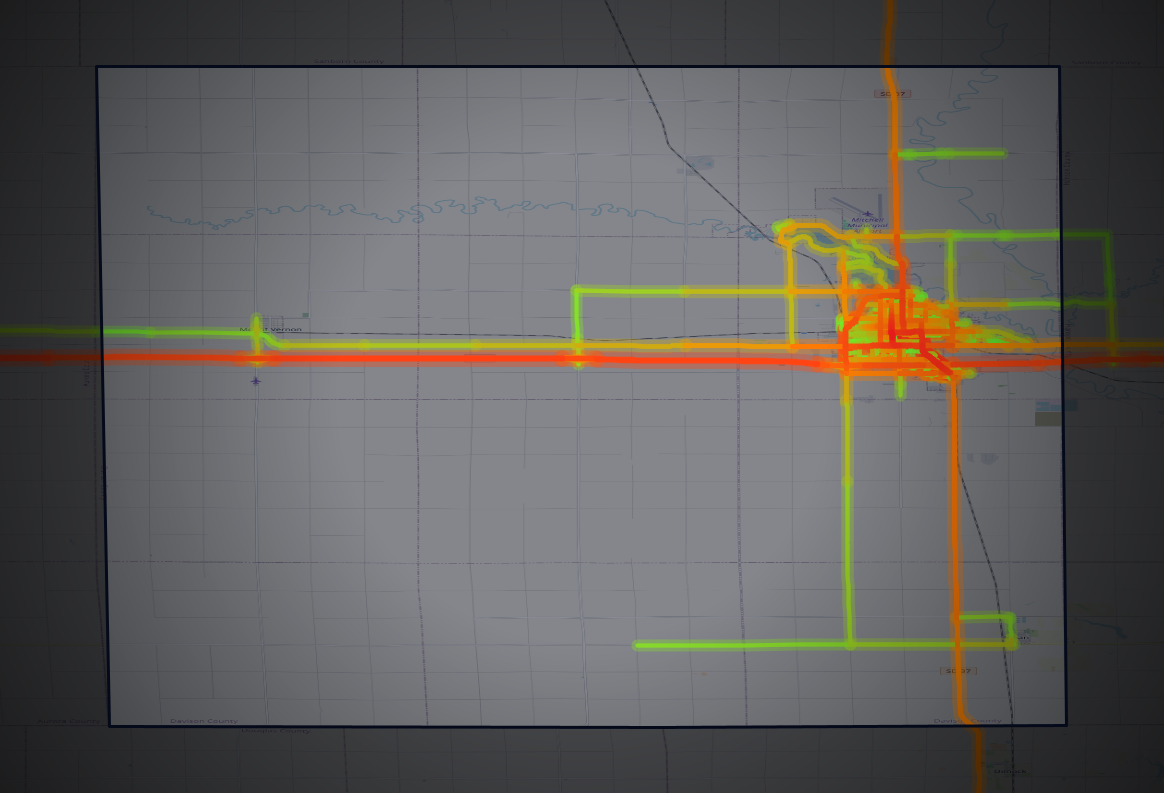The width and height of the screenshot is (1164, 793).
Task: Select the Mitchell Municipal Airport airplane icon
Action: [x=868, y=213]
